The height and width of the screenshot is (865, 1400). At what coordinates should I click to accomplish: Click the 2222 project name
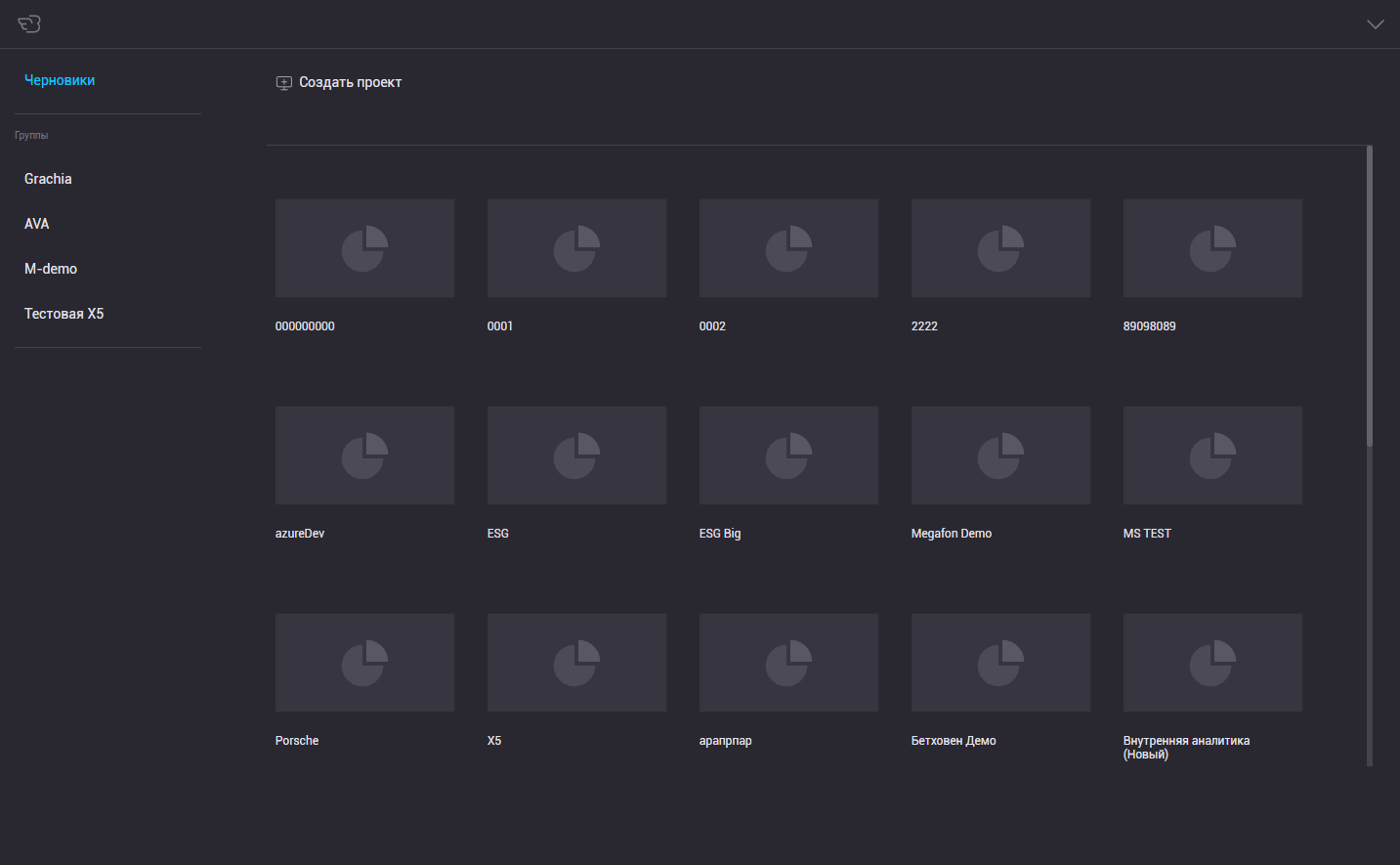[x=924, y=326]
